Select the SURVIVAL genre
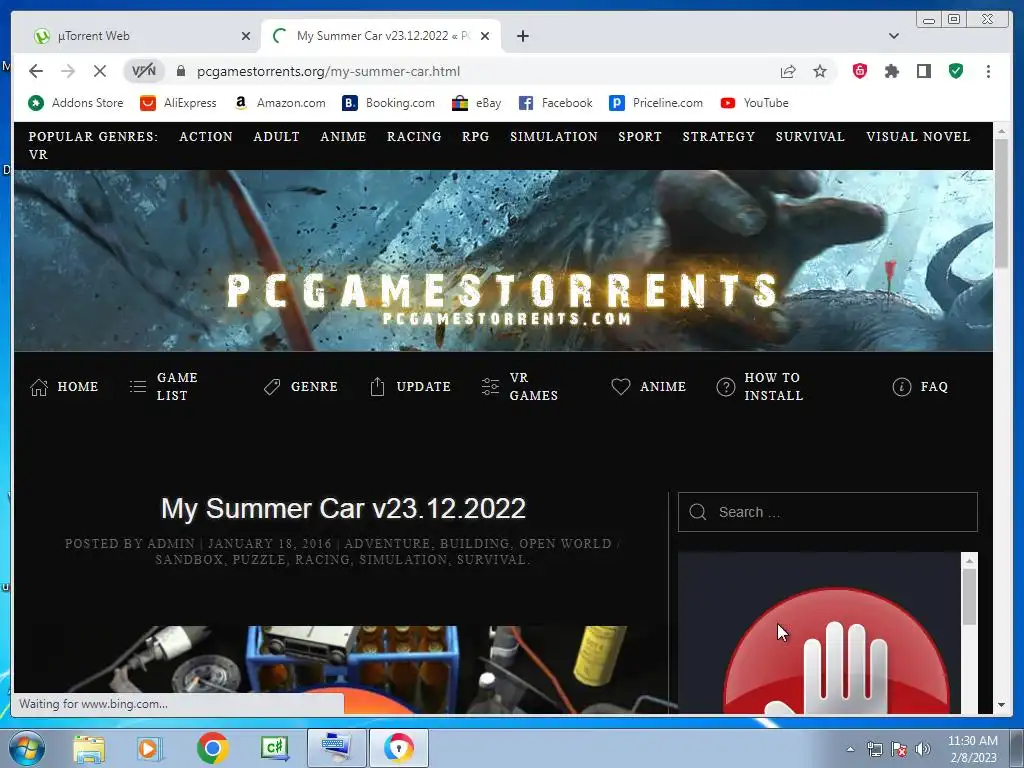Viewport: 1024px width, 768px height. coord(810,136)
